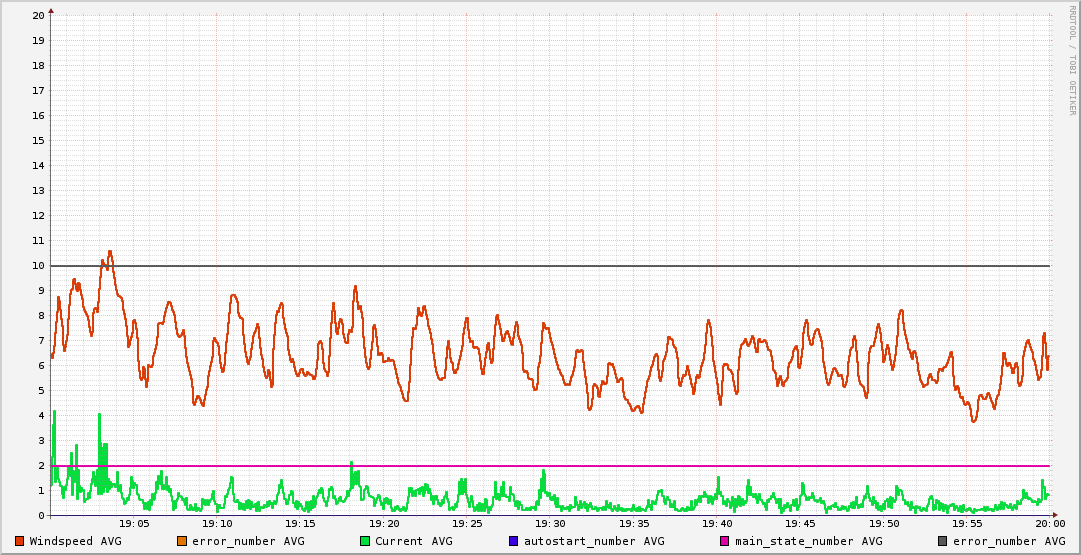Select the magenta main_state_number legend swatch
The image size is (1081, 555).
tap(725, 541)
